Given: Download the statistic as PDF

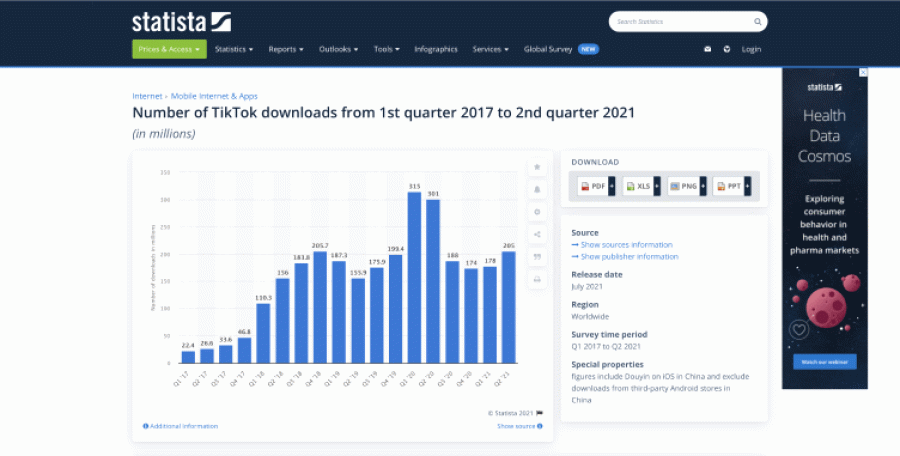Looking at the screenshot, I should (x=596, y=186).
